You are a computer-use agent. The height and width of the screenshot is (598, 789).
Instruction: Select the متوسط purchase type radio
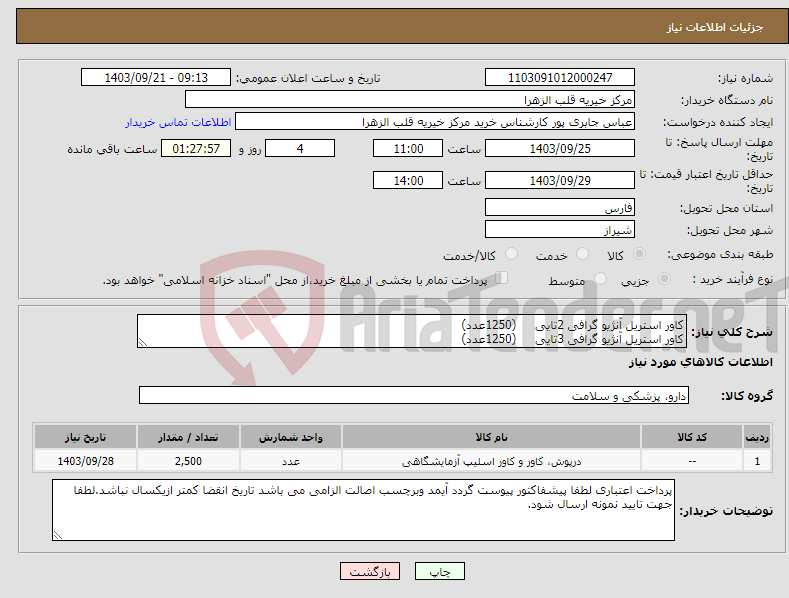(600, 278)
